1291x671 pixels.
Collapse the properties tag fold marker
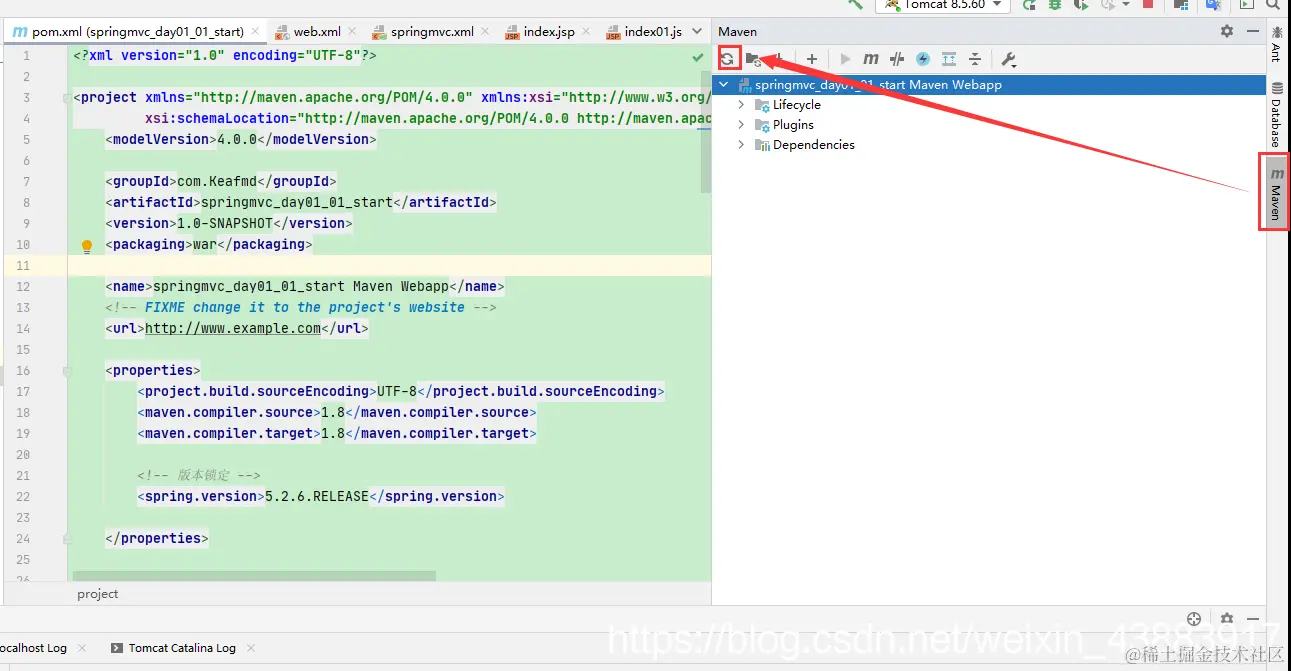click(67, 371)
